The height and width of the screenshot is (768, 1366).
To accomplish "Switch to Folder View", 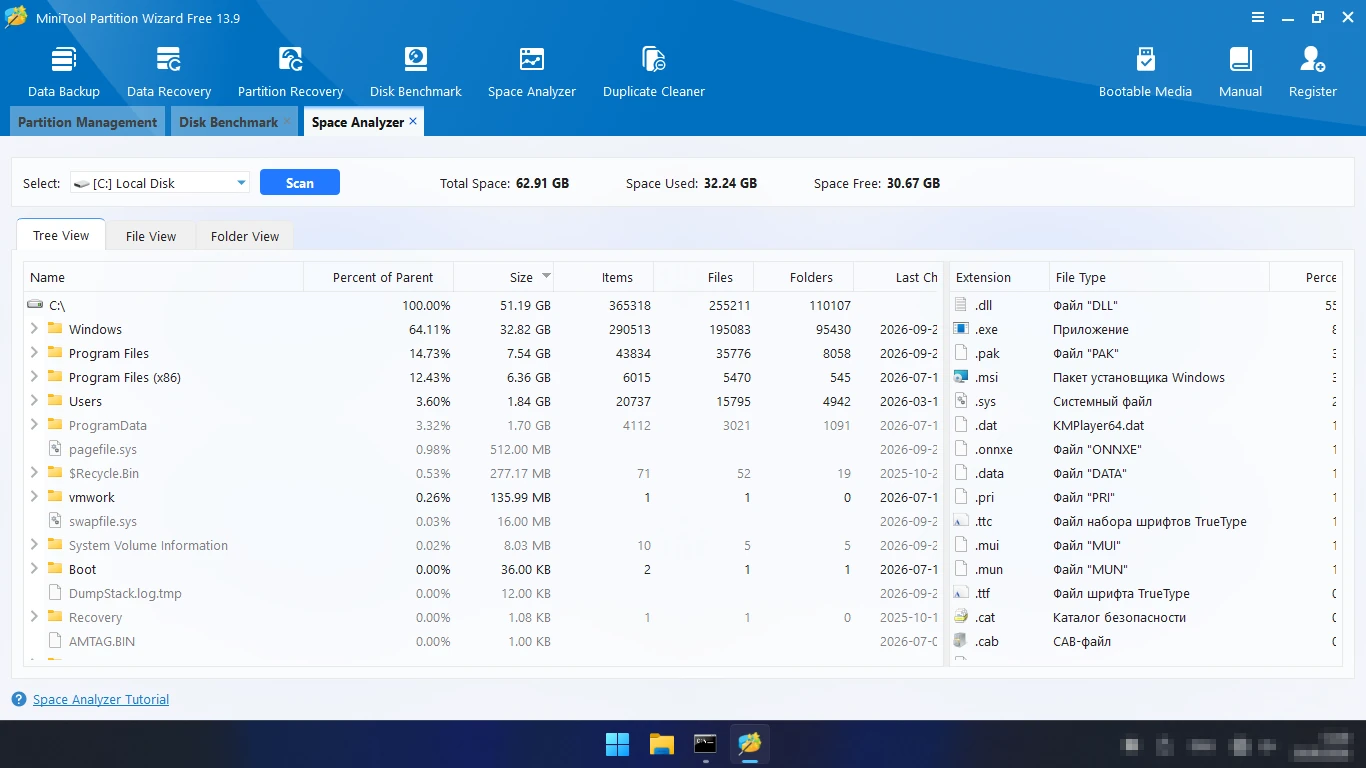I will click(245, 236).
